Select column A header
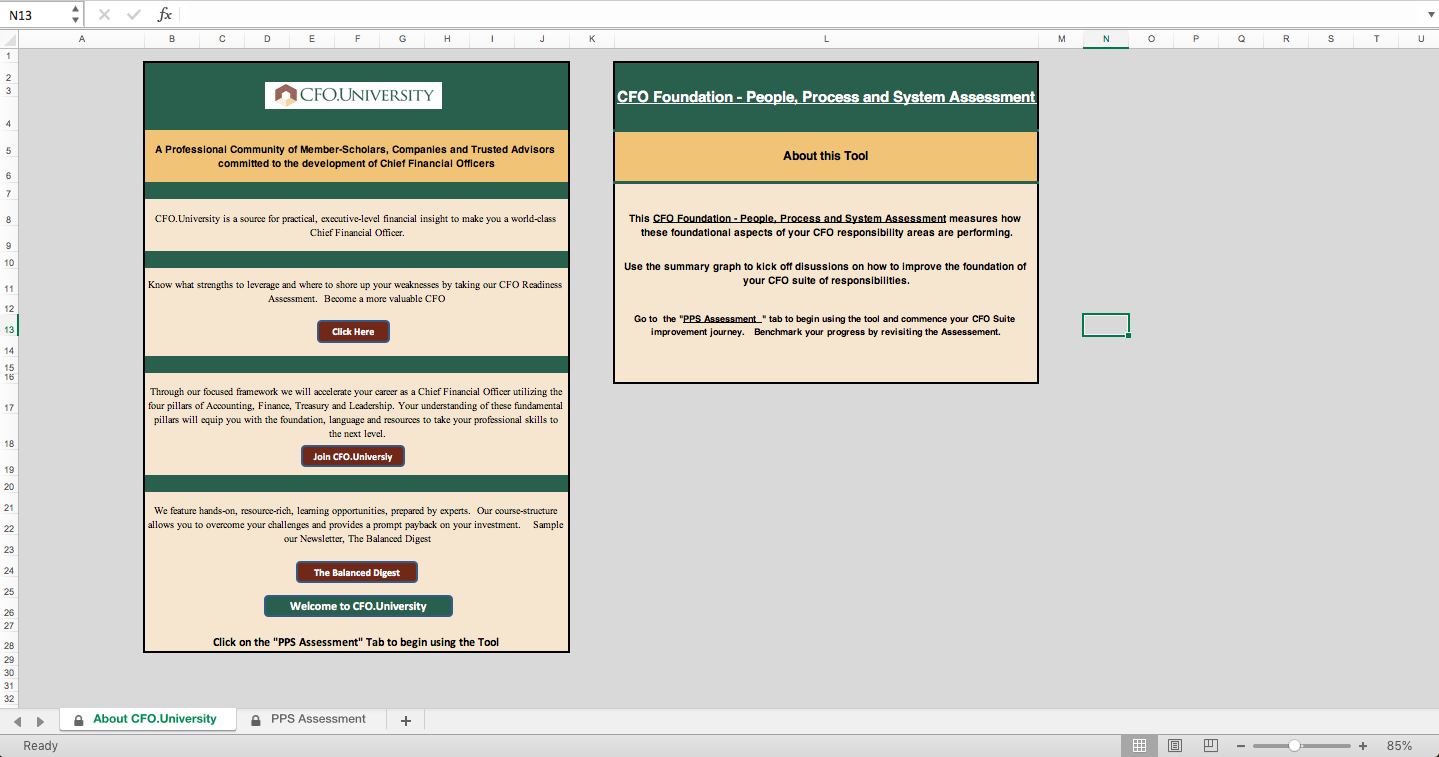 (82, 39)
